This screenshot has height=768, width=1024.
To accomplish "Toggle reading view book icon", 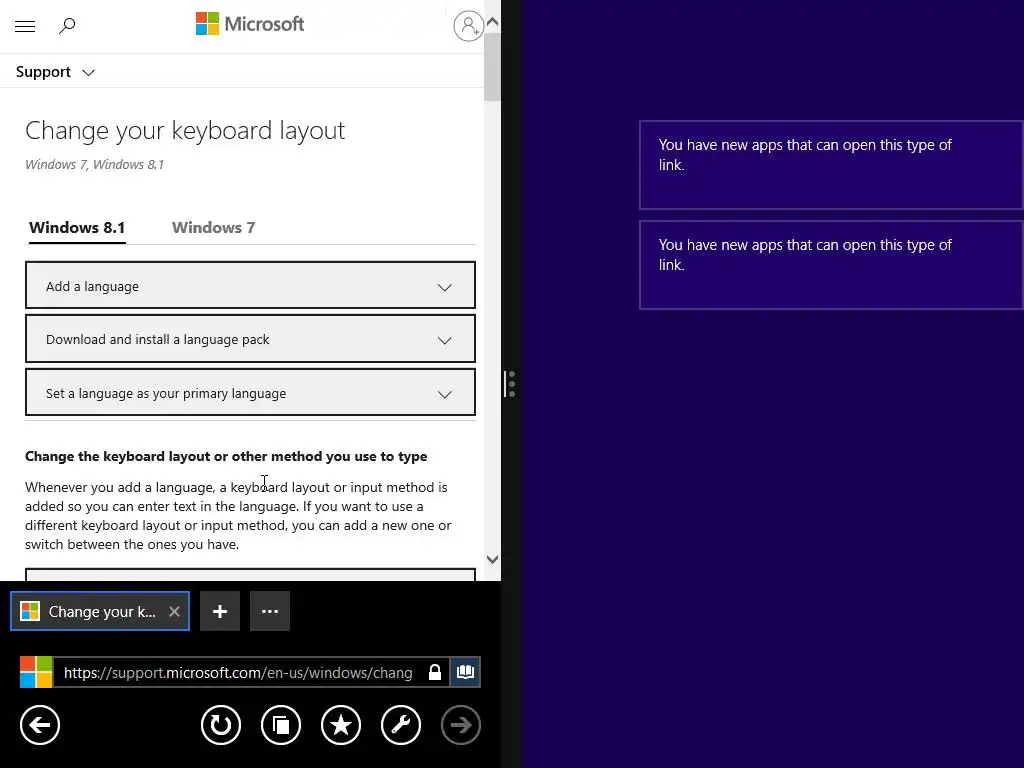I will pyautogui.click(x=465, y=672).
